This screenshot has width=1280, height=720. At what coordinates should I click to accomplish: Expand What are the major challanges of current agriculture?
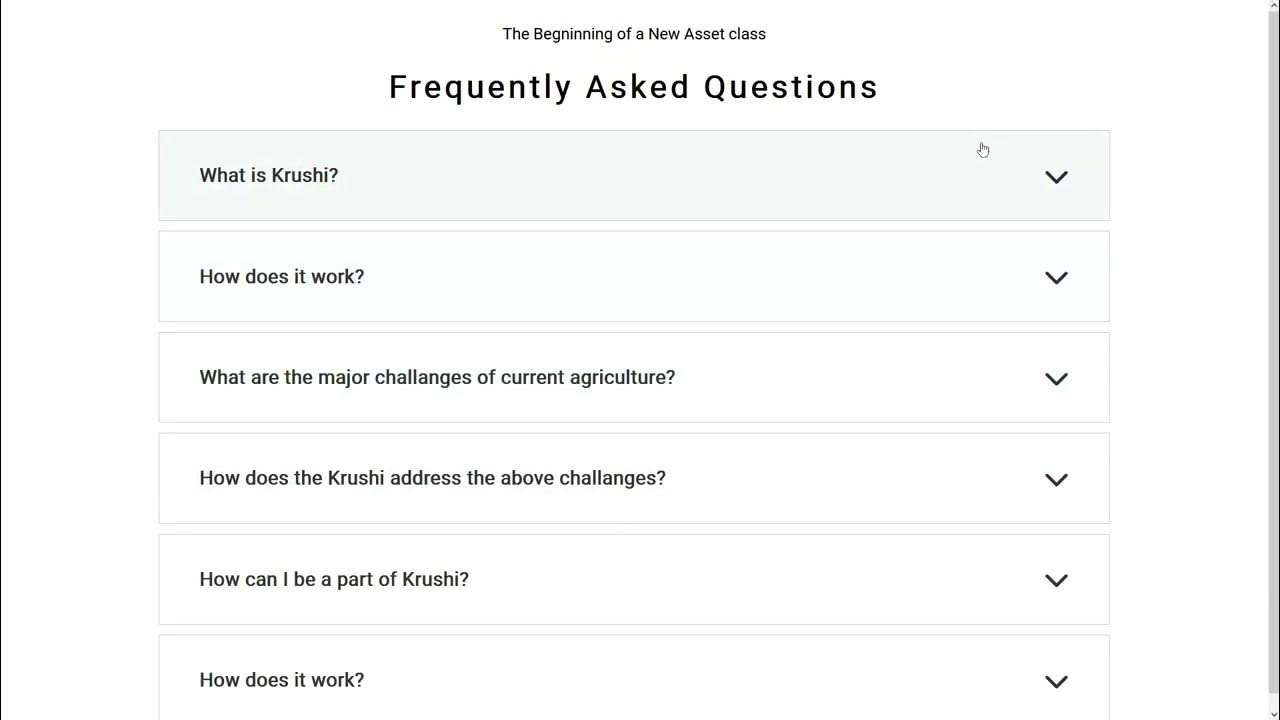[x=437, y=377]
